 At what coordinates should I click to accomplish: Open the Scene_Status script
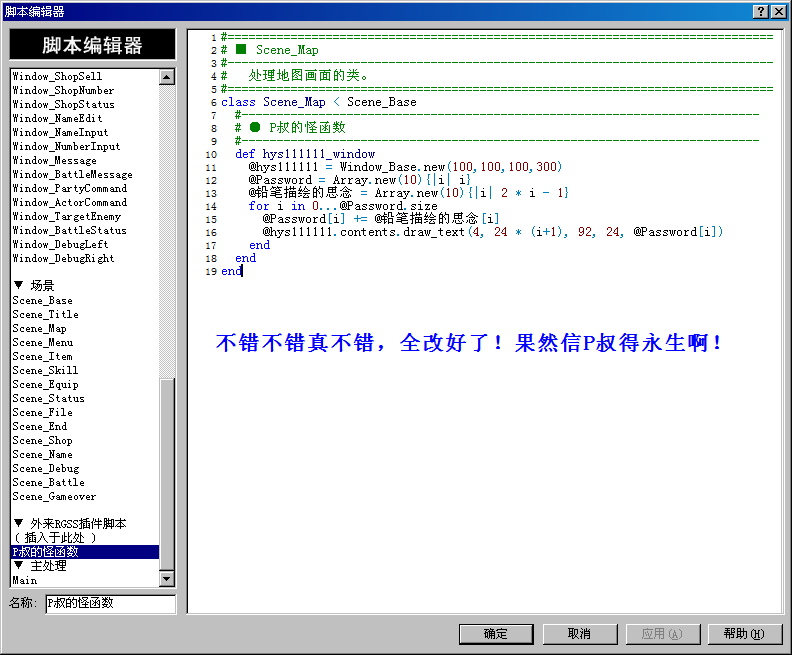48,398
